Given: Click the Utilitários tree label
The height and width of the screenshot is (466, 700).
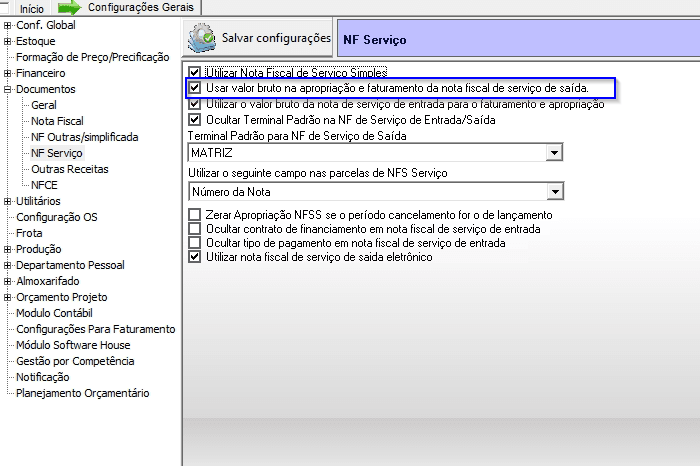Looking at the screenshot, I should pos(38,201).
